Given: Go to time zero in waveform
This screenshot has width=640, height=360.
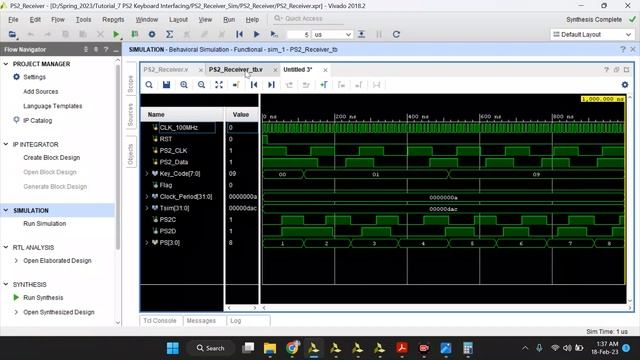Looking at the screenshot, I should tap(254, 84).
